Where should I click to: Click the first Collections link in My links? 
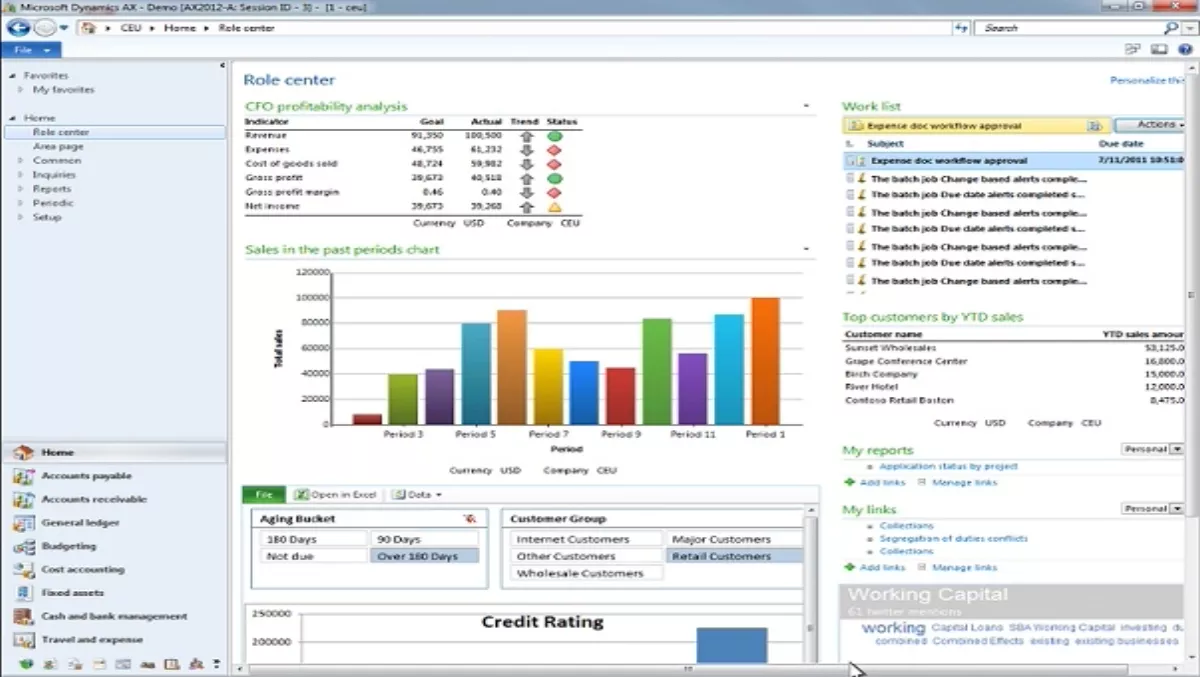click(907, 525)
